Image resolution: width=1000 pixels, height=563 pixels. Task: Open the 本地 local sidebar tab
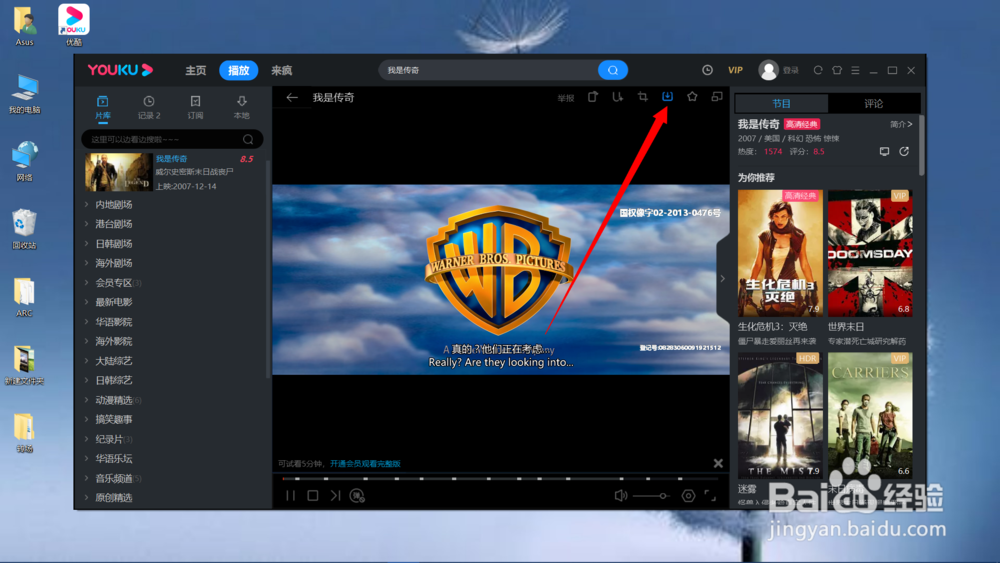pyautogui.click(x=242, y=107)
